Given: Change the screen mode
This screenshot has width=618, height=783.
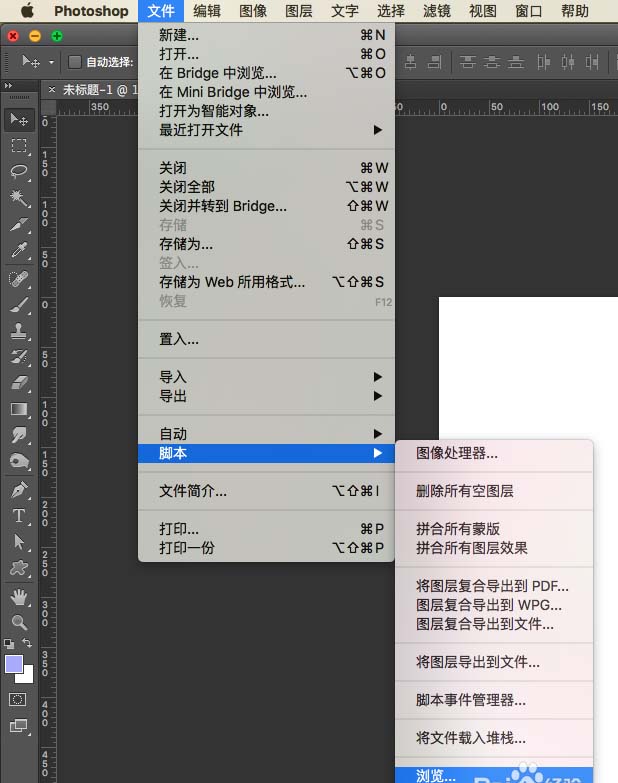Looking at the screenshot, I should [19, 726].
